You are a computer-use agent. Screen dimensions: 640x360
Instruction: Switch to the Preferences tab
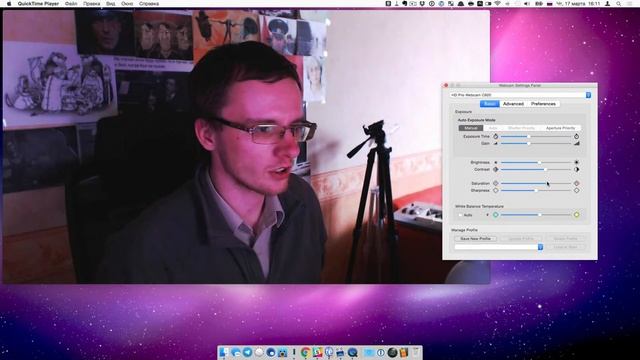(x=543, y=104)
